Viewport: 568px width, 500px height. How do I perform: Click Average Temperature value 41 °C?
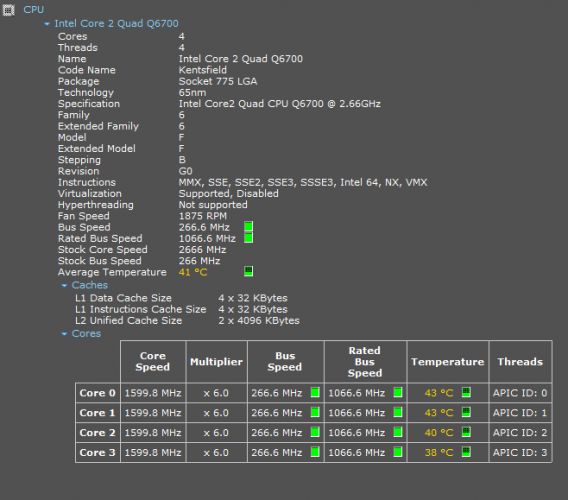tap(193, 272)
